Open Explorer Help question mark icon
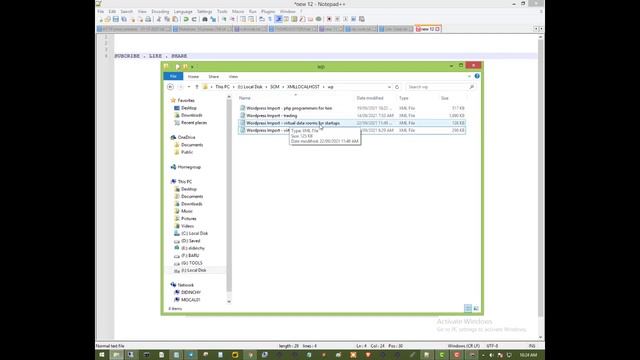The image size is (640, 360). [477, 76]
